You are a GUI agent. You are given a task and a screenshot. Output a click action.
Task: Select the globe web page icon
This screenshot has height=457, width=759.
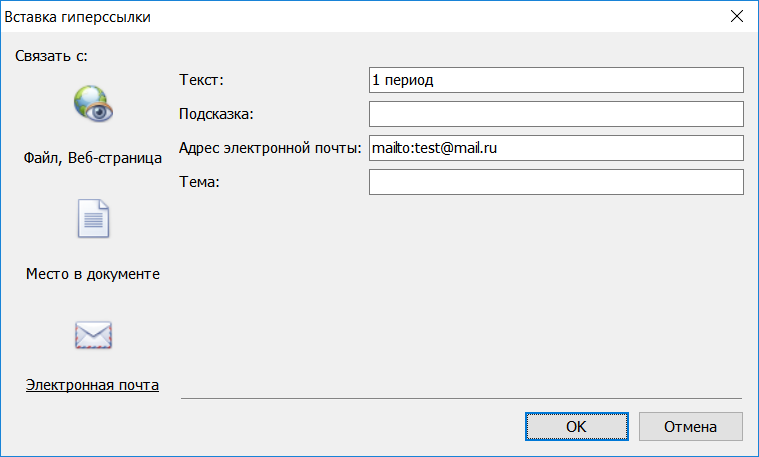click(x=93, y=104)
